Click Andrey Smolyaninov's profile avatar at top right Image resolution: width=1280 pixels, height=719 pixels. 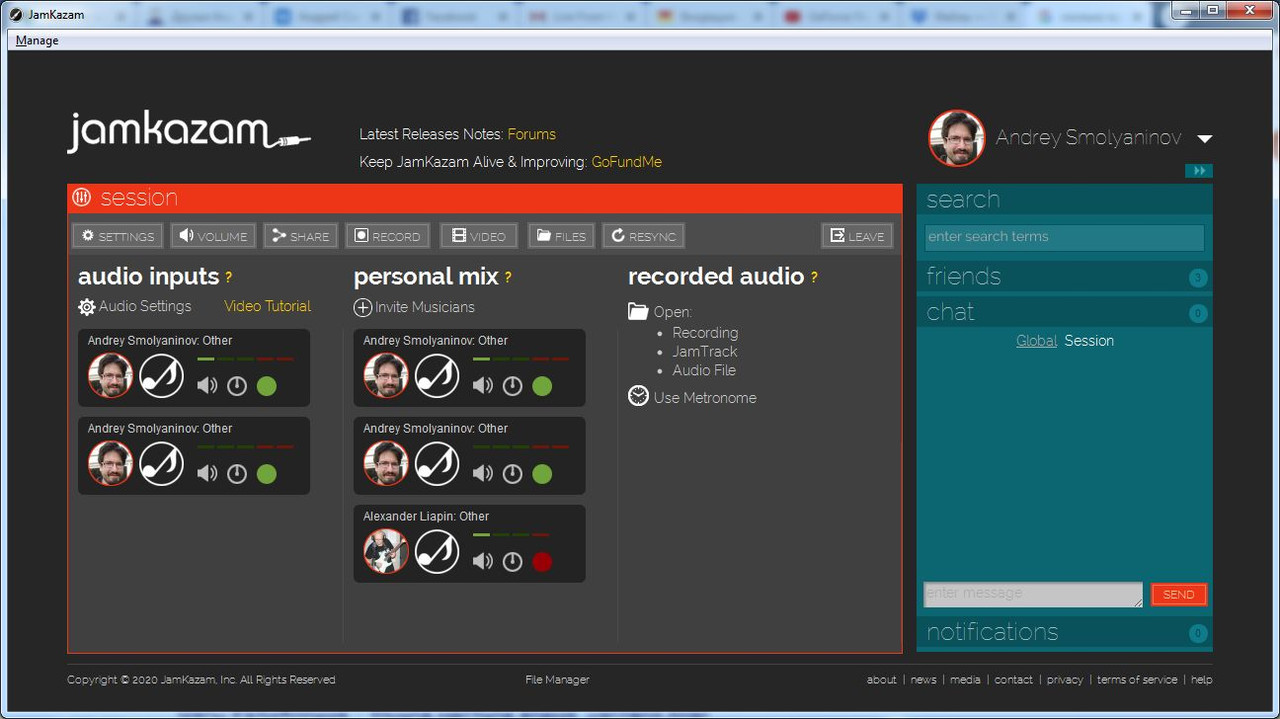pos(957,138)
